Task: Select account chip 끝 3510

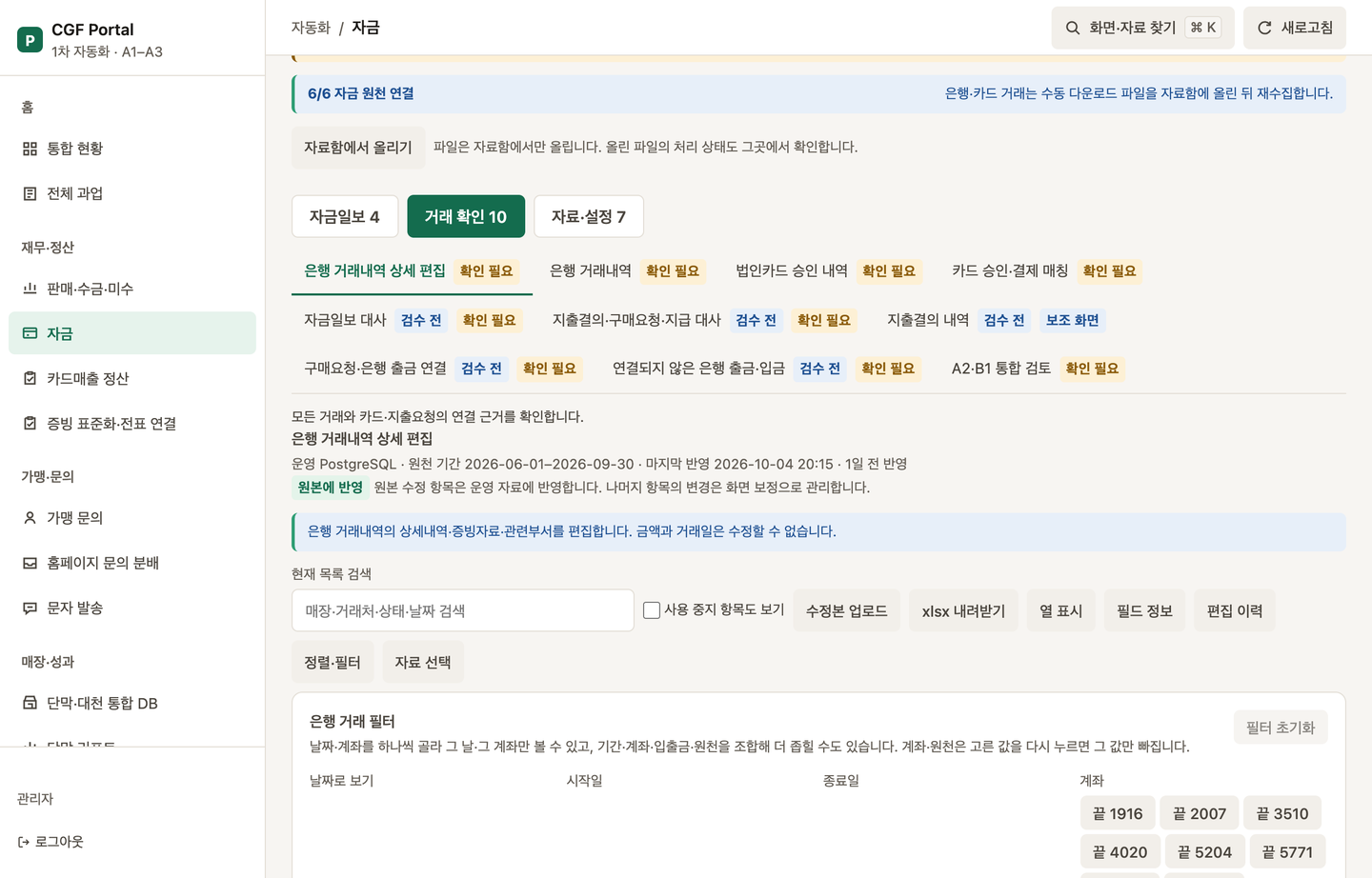Action: click(1282, 814)
